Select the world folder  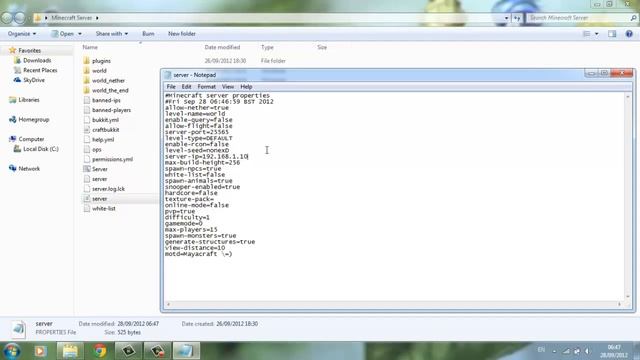[99, 71]
